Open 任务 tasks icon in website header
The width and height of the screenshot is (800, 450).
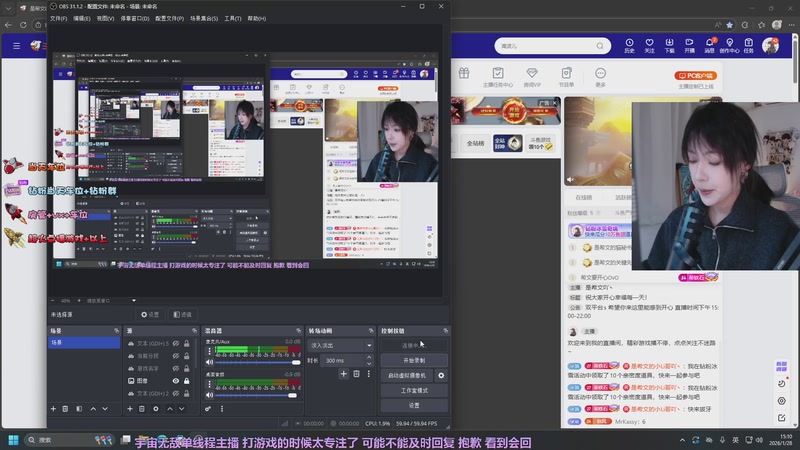[748, 45]
